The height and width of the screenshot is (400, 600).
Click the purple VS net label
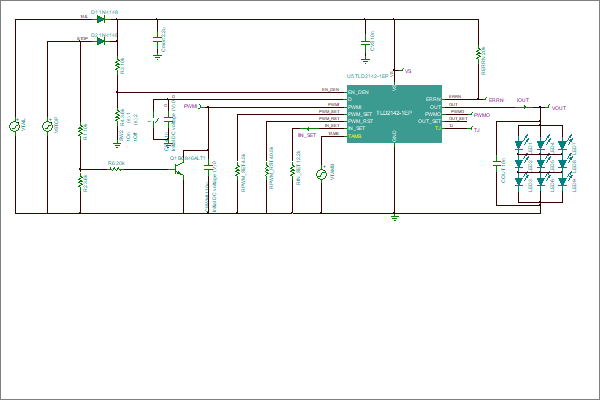pyautogui.click(x=408, y=71)
